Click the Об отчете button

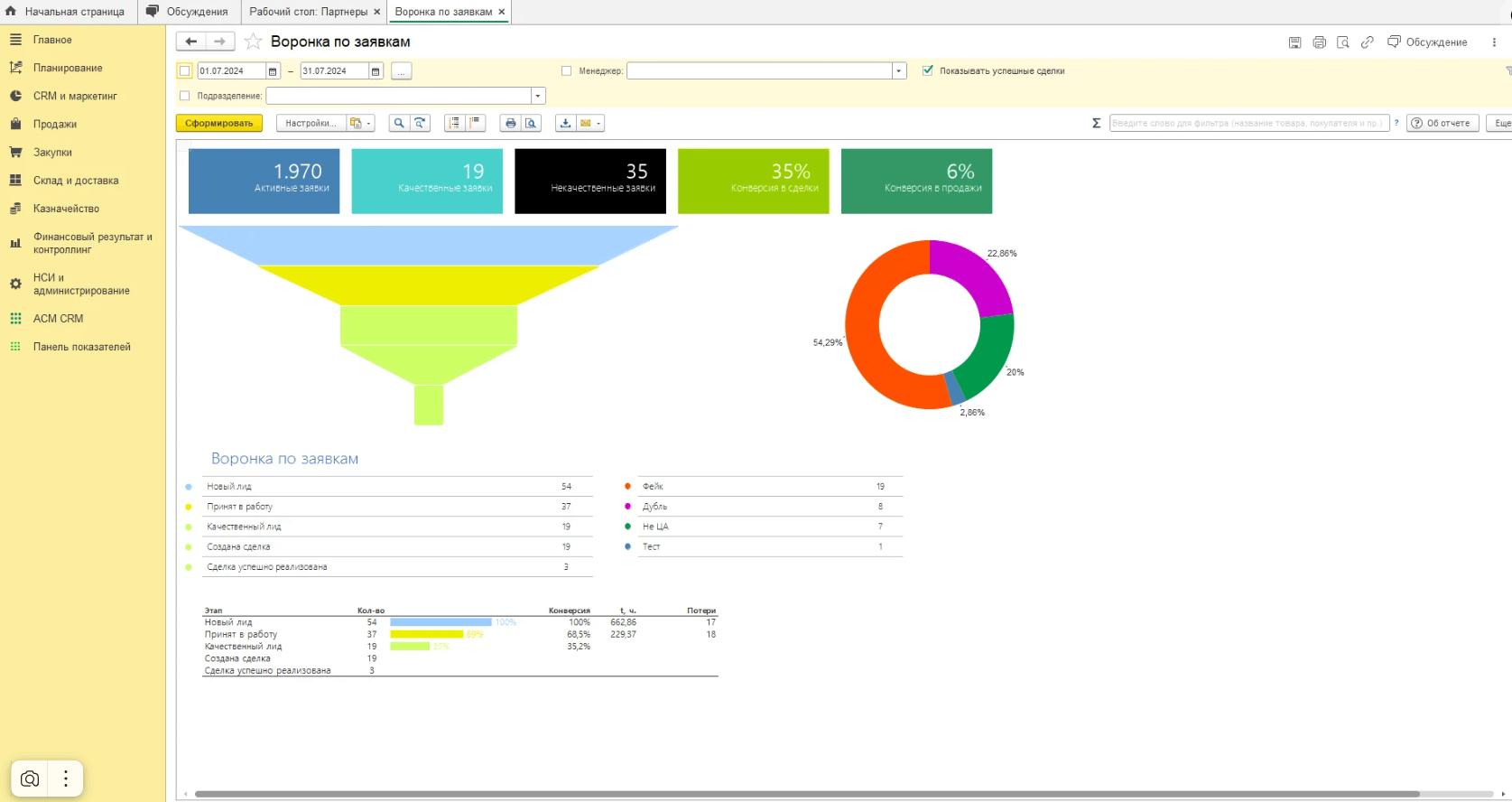tap(1442, 123)
